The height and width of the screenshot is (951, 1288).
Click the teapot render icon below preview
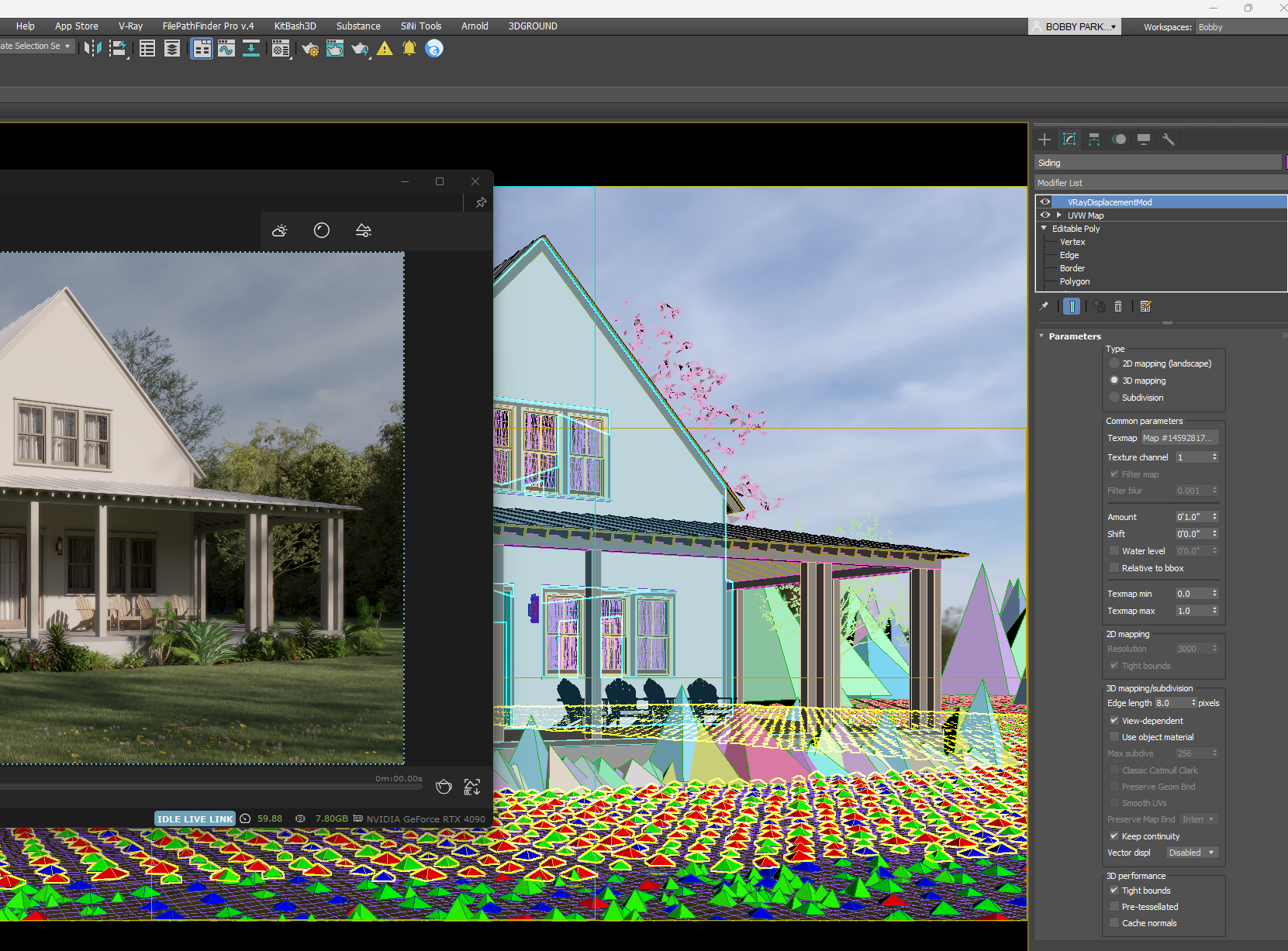444,787
